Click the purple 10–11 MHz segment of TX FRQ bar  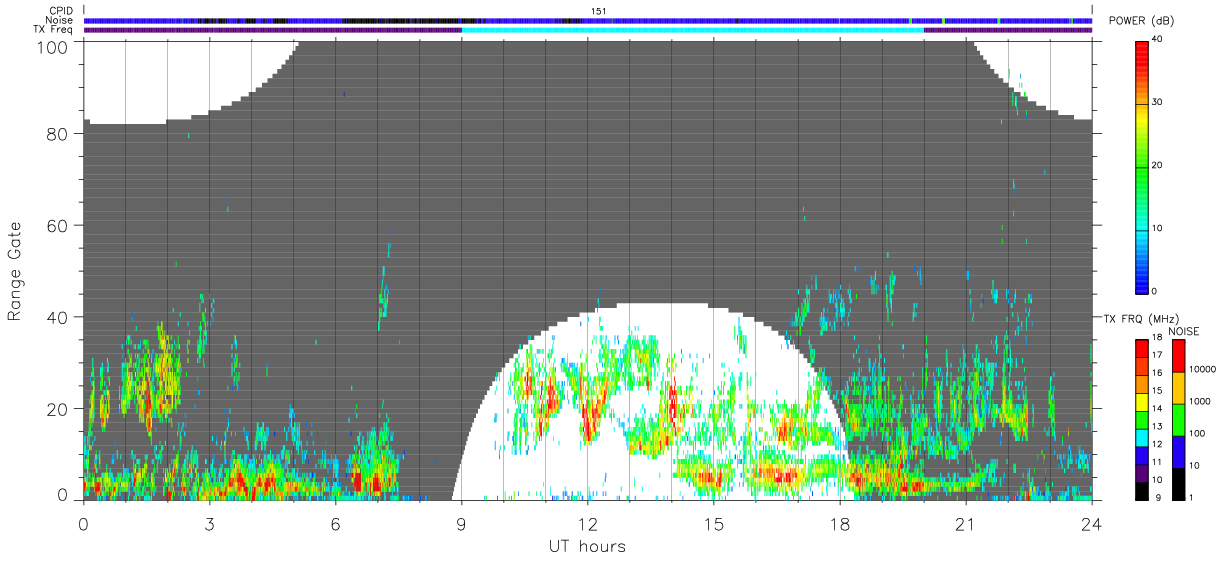[x=1142, y=473]
